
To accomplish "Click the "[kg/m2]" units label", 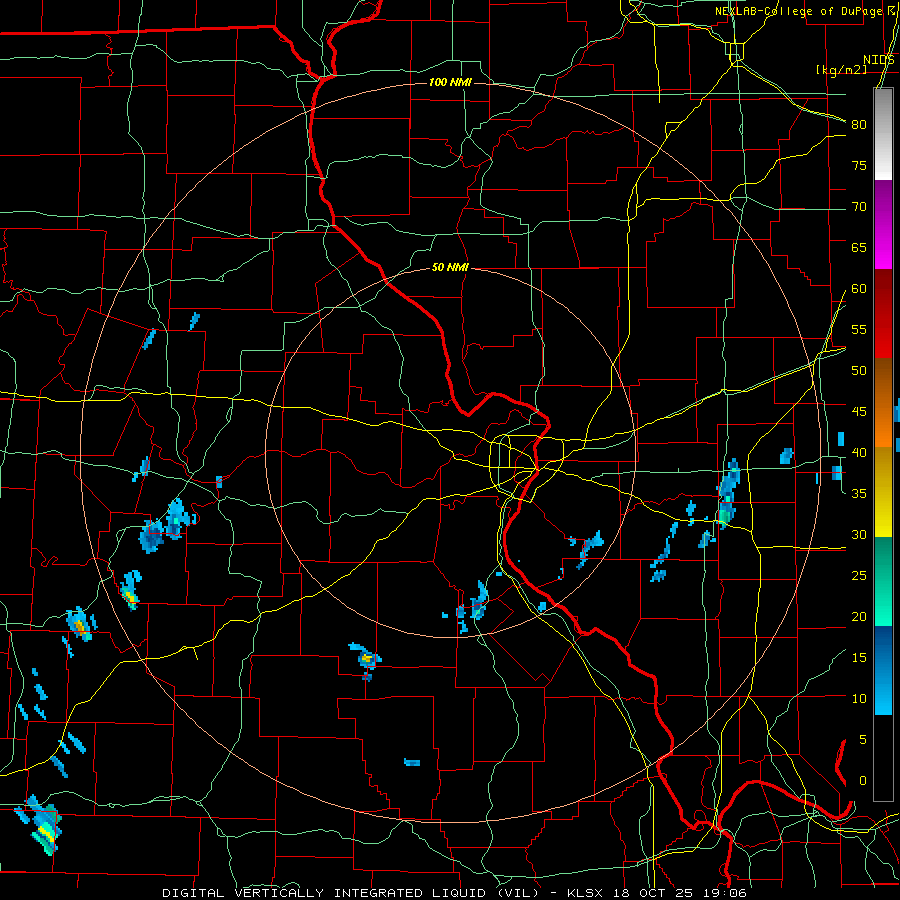I will coord(841,69).
